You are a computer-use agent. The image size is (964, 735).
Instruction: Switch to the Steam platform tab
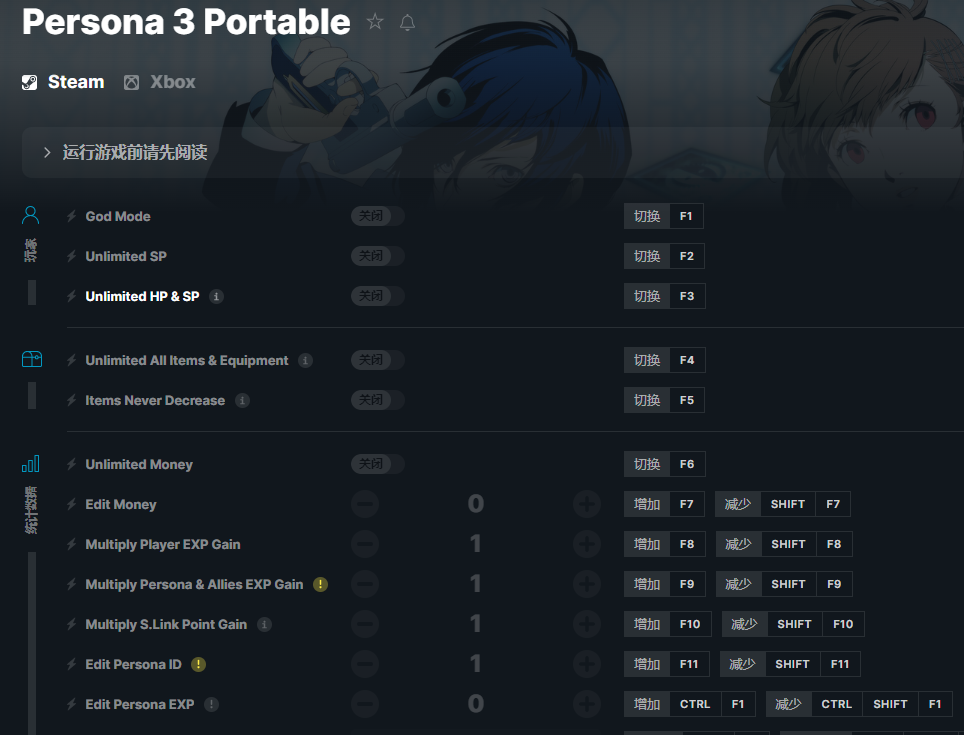(x=63, y=82)
